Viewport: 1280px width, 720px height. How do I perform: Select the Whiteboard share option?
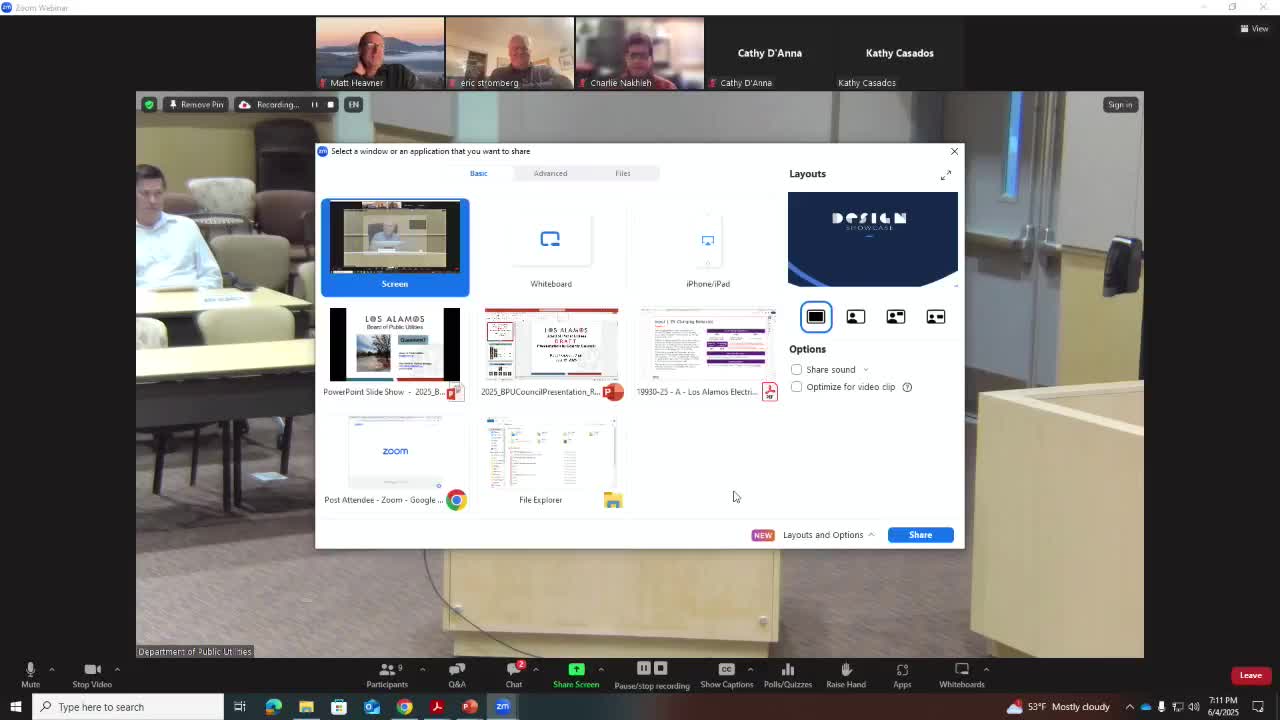click(x=551, y=247)
